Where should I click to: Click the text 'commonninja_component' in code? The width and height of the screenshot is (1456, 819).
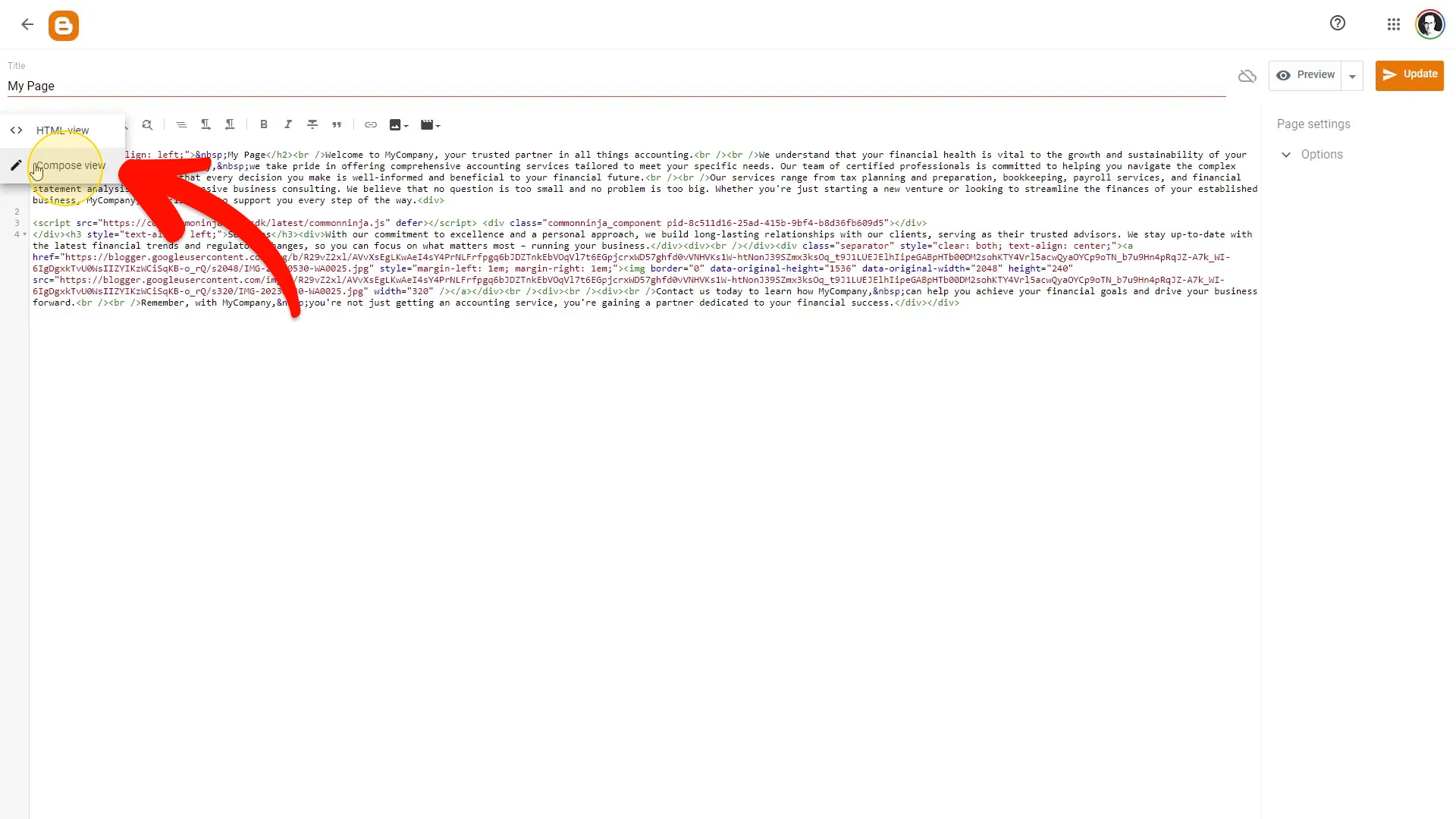coord(604,223)
